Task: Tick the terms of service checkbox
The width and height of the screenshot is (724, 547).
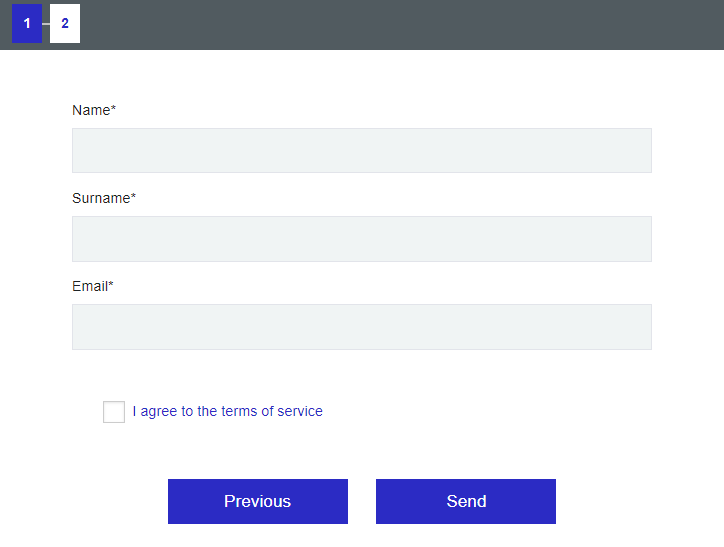Action: [114, 412]
